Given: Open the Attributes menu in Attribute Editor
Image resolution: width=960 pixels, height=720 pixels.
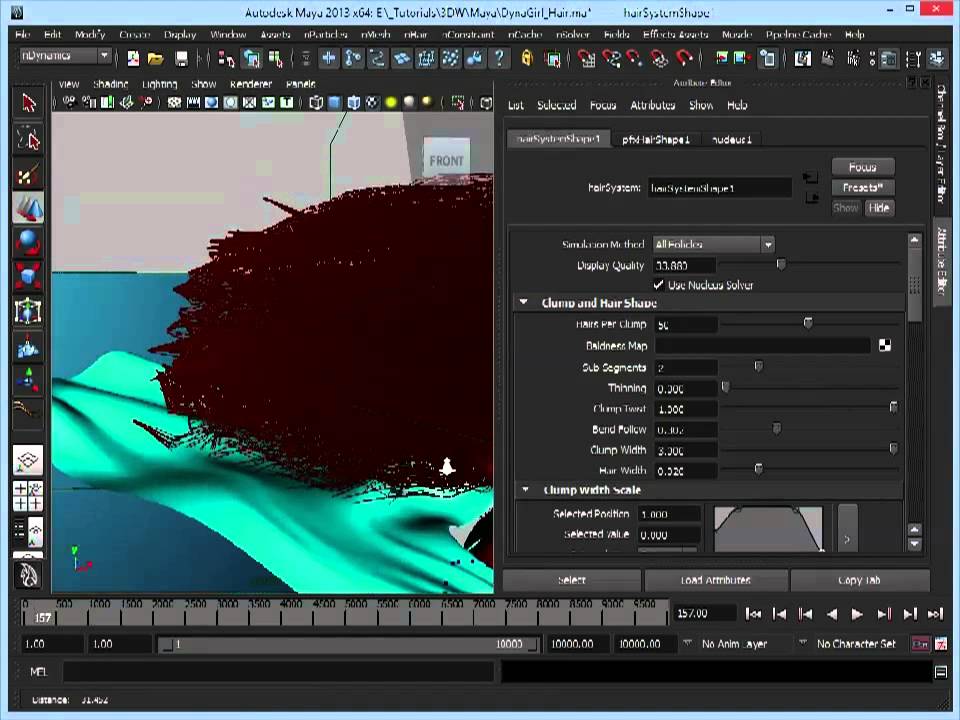Looking at the screenshot, I should click(x=653, y=105).
